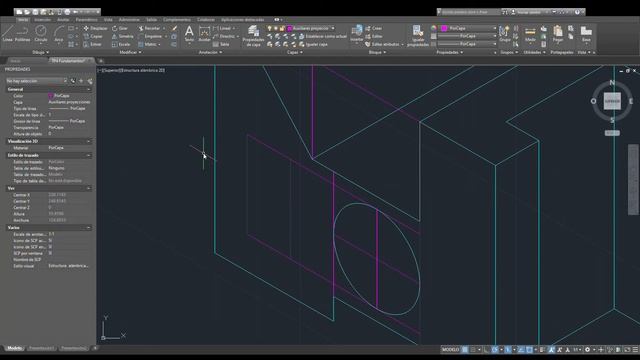Click the Editar block button
Screen dimensions: 640x360
click(x=374, y=36)
